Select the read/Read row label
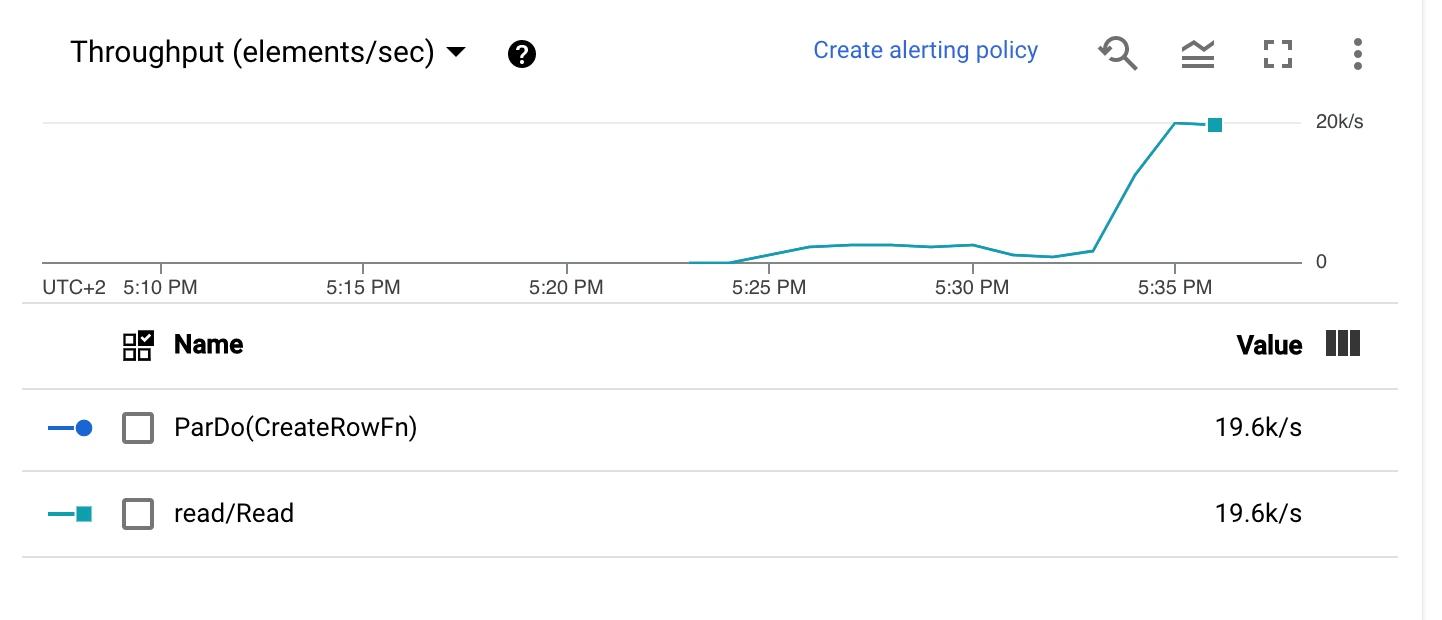 pos(234,514)
